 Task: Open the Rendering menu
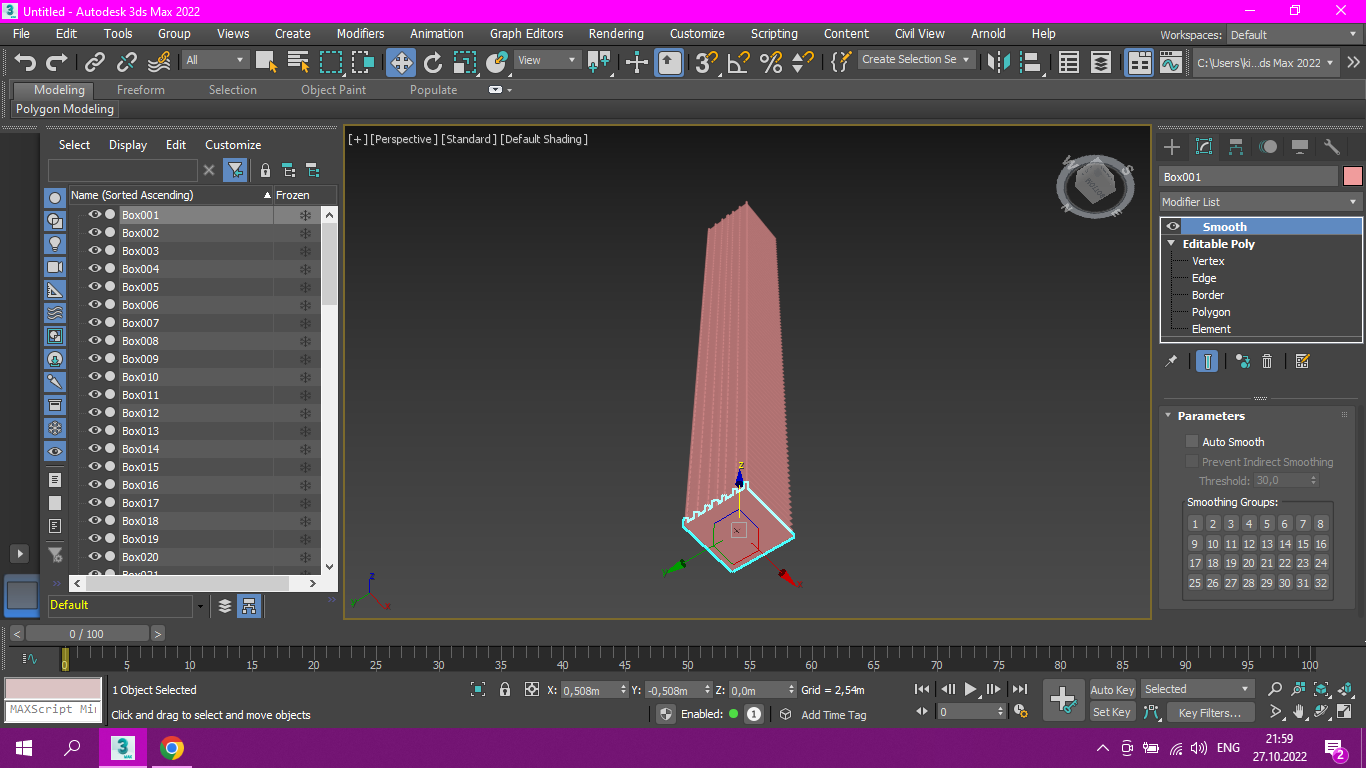616,33
